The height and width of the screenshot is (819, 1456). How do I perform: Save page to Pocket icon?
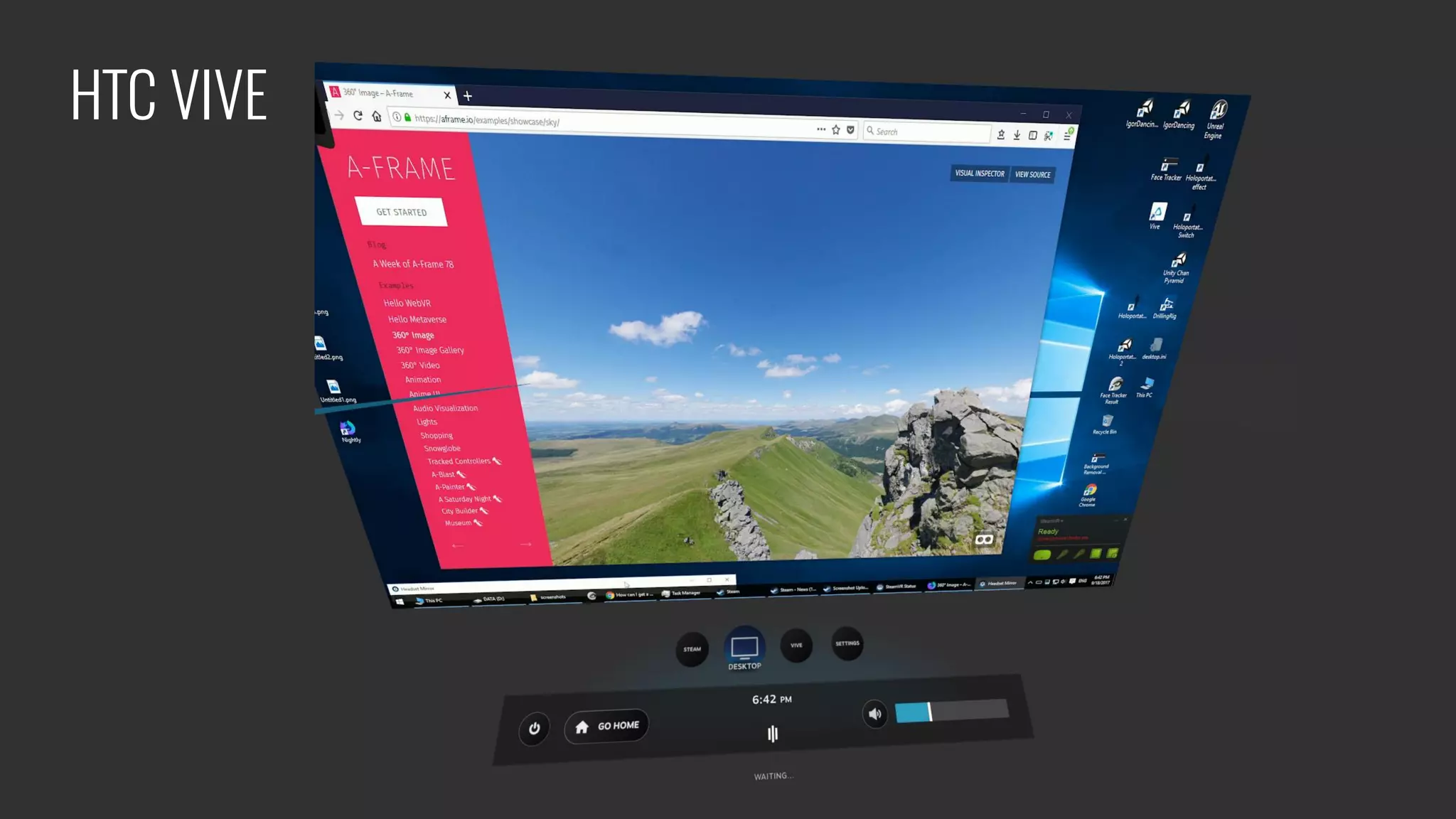(x=850, y=130)
